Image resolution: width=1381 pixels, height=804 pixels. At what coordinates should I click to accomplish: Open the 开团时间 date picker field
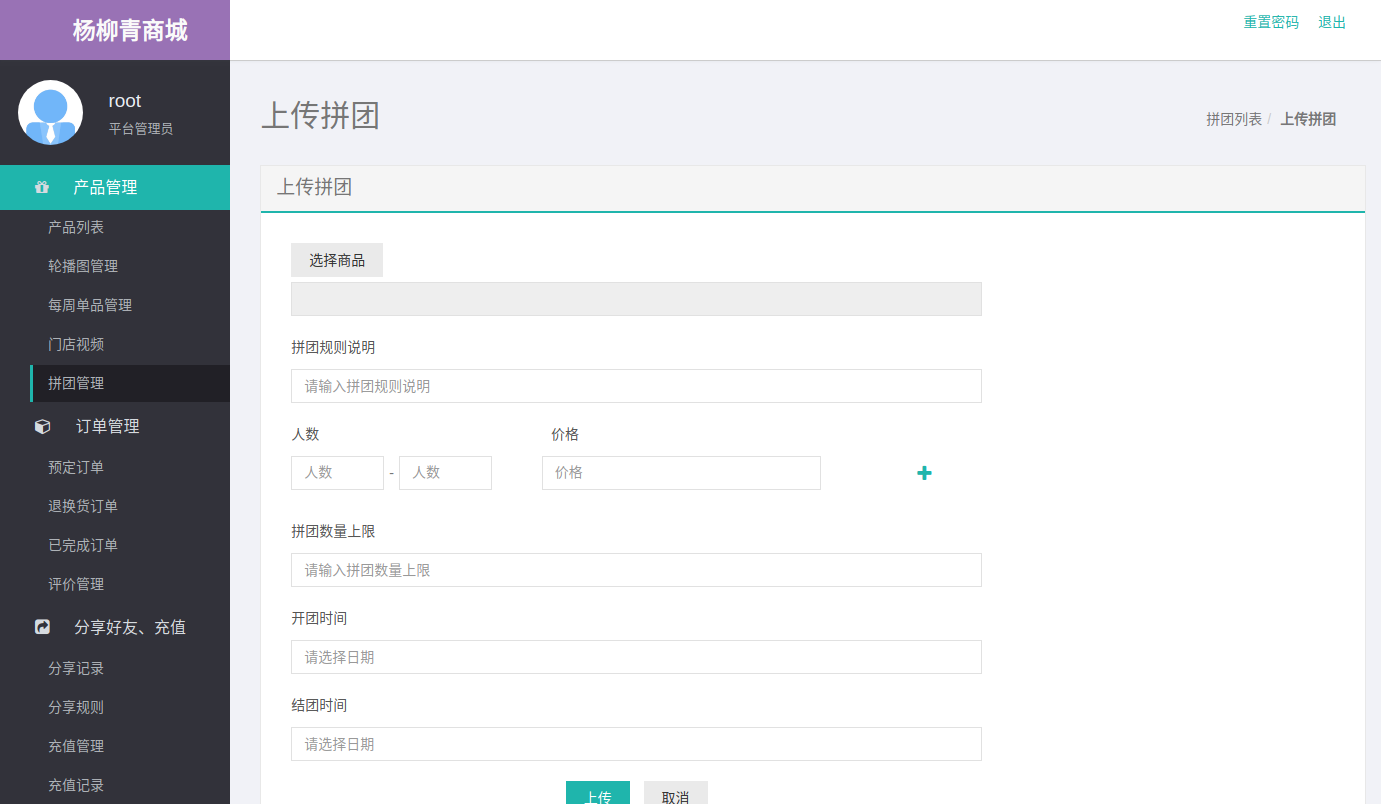tap(636, 657)
